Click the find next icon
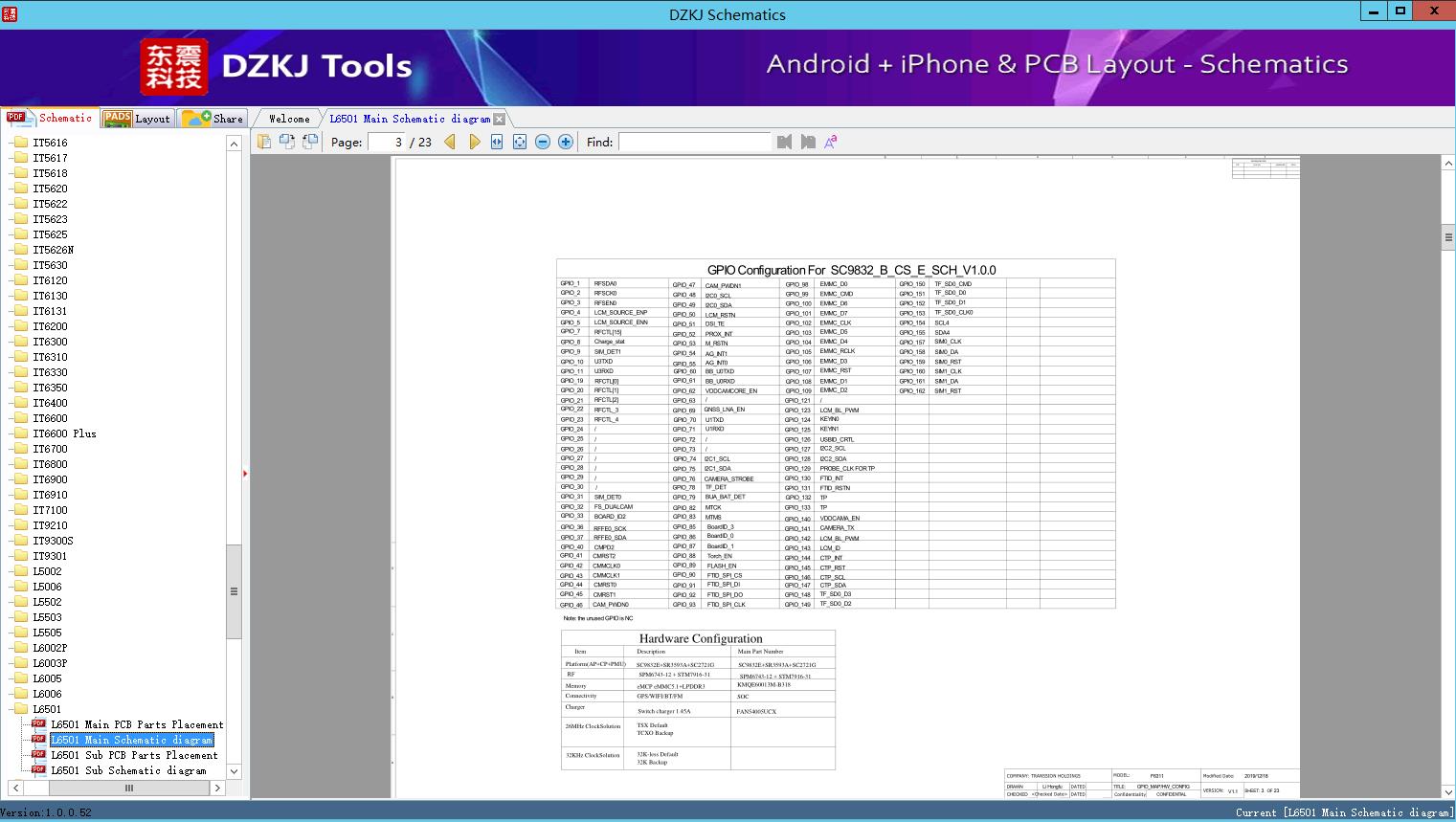1456x822 pixels. [x=808, y=142]
